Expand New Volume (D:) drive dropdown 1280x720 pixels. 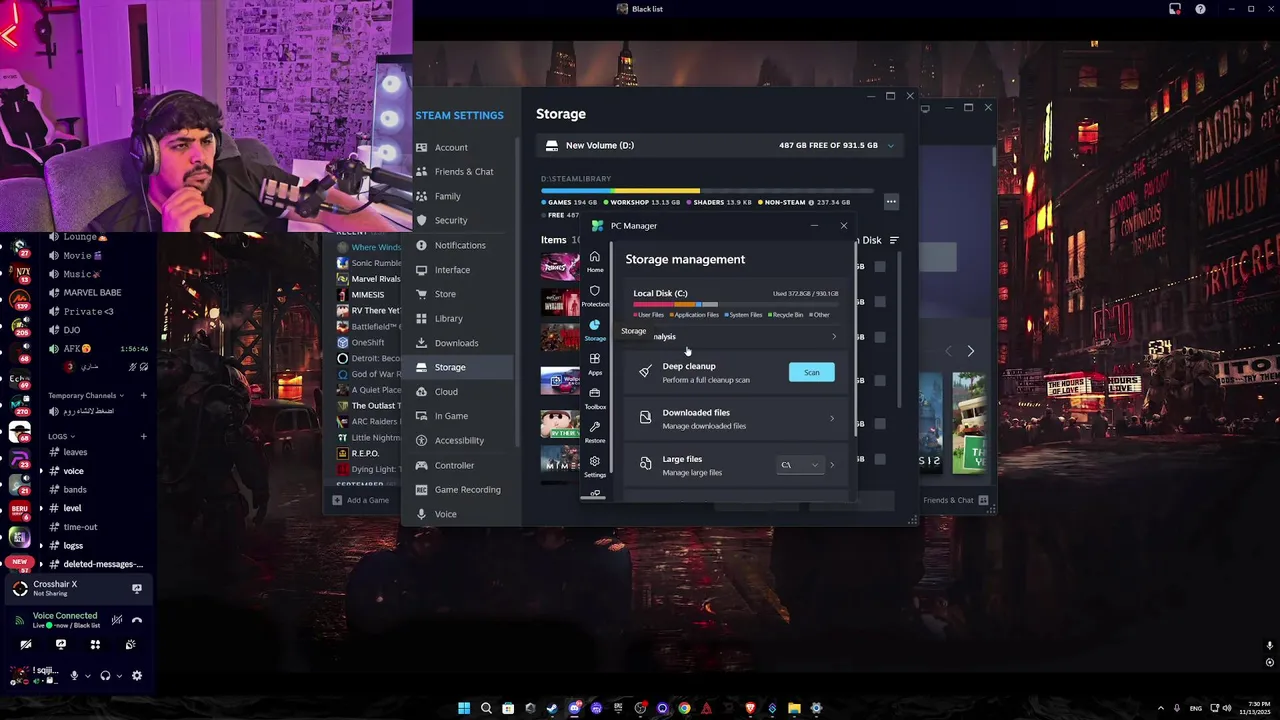(891, 145)
